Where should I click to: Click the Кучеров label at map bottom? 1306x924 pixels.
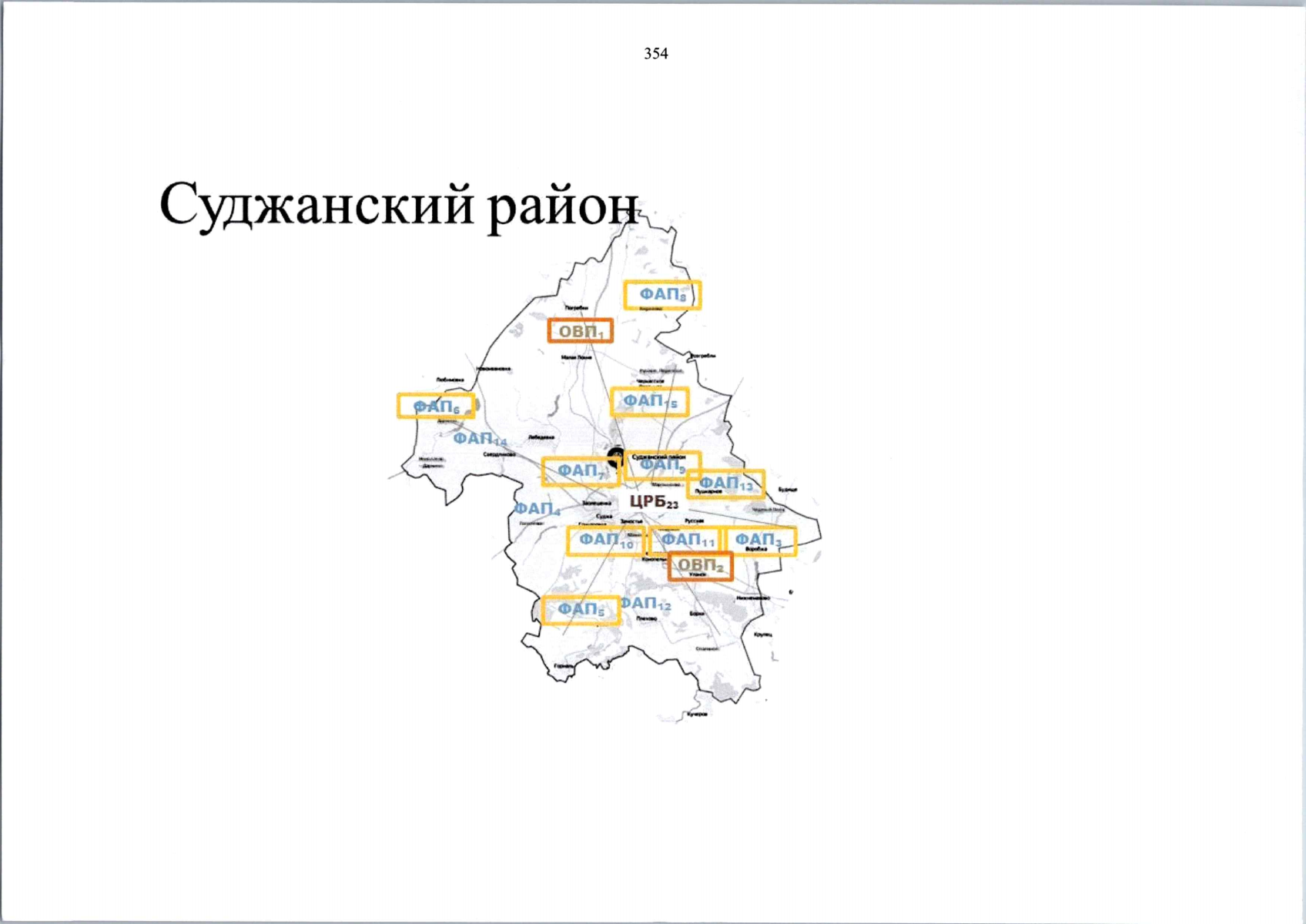[x=696, y=715]
